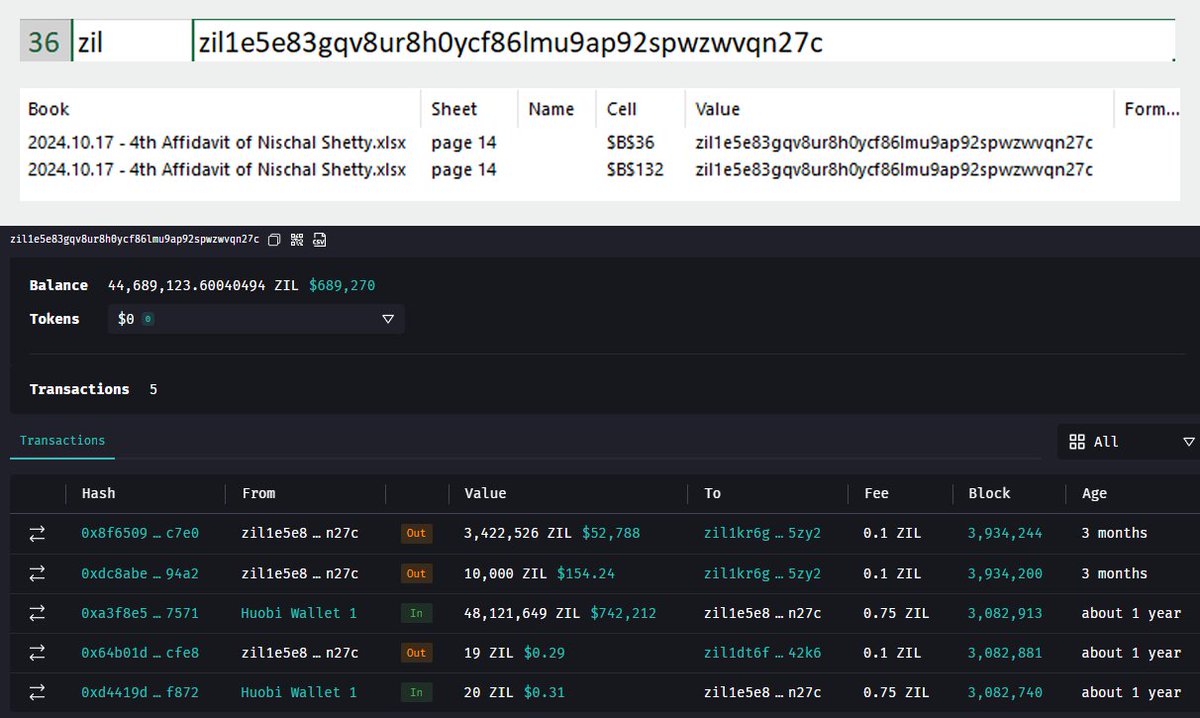Click the To address zil1e5e8 … n27c in 0xd4419d row
The width and height of the screenshot is (1200, 718).
click(x=762, y=692)
